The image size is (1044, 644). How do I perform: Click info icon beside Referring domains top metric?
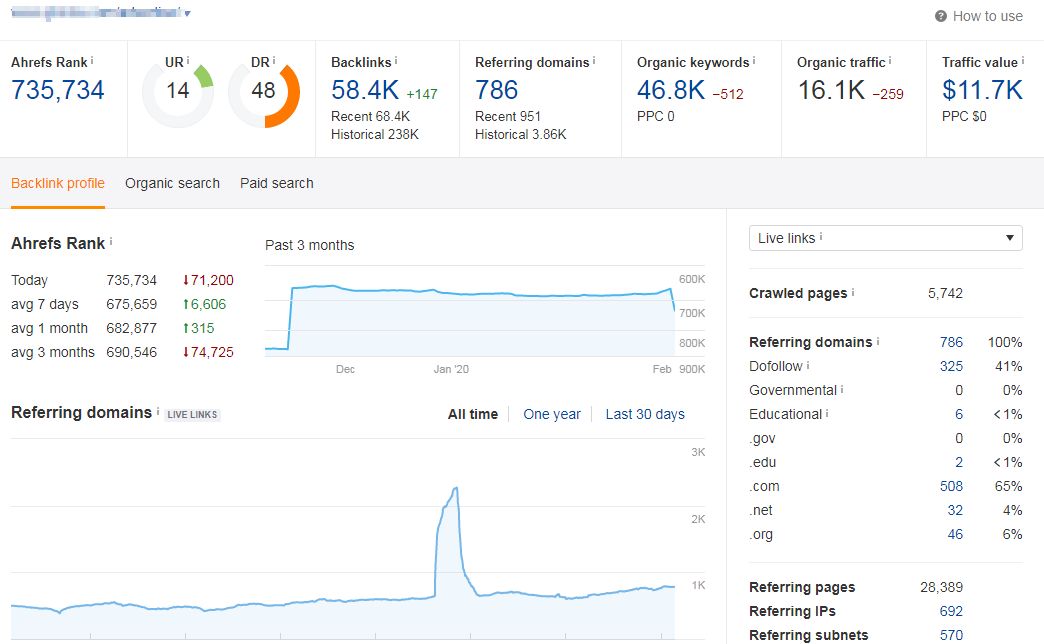(594, 61)
